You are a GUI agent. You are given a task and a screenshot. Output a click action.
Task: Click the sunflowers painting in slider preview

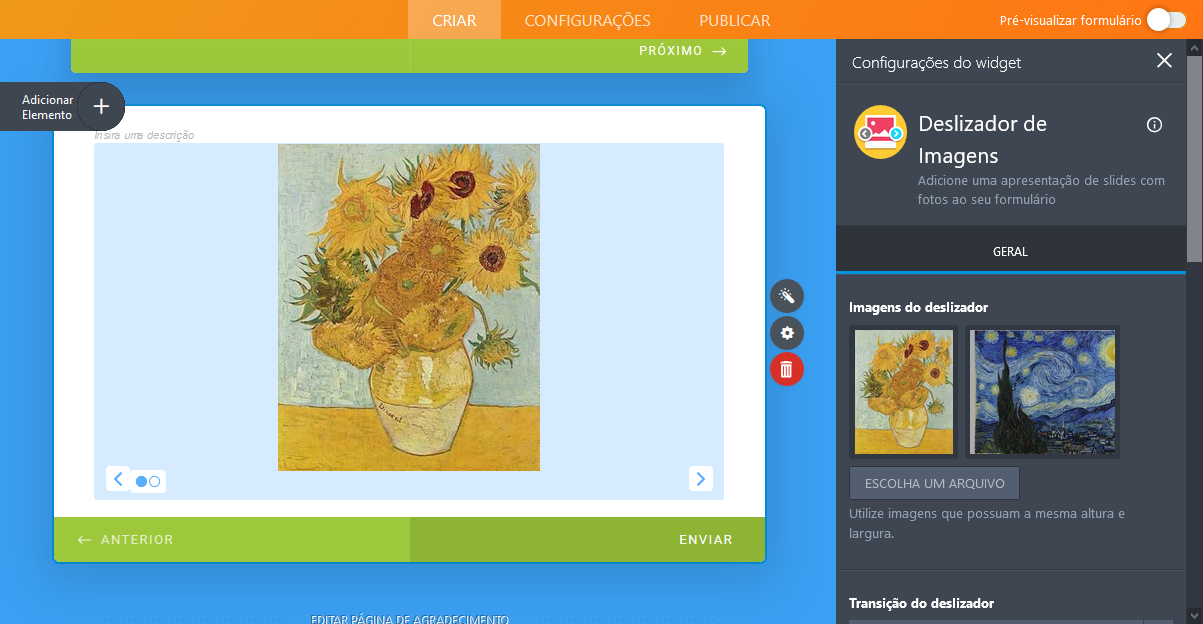pos(409,307)
